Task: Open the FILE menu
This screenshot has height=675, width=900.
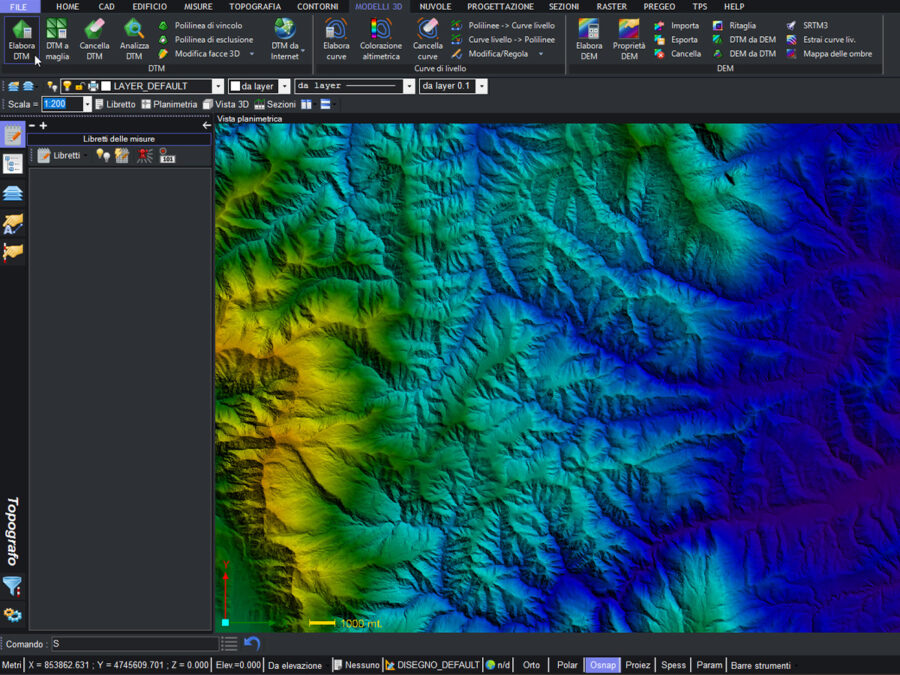Action: coord(19,7)
